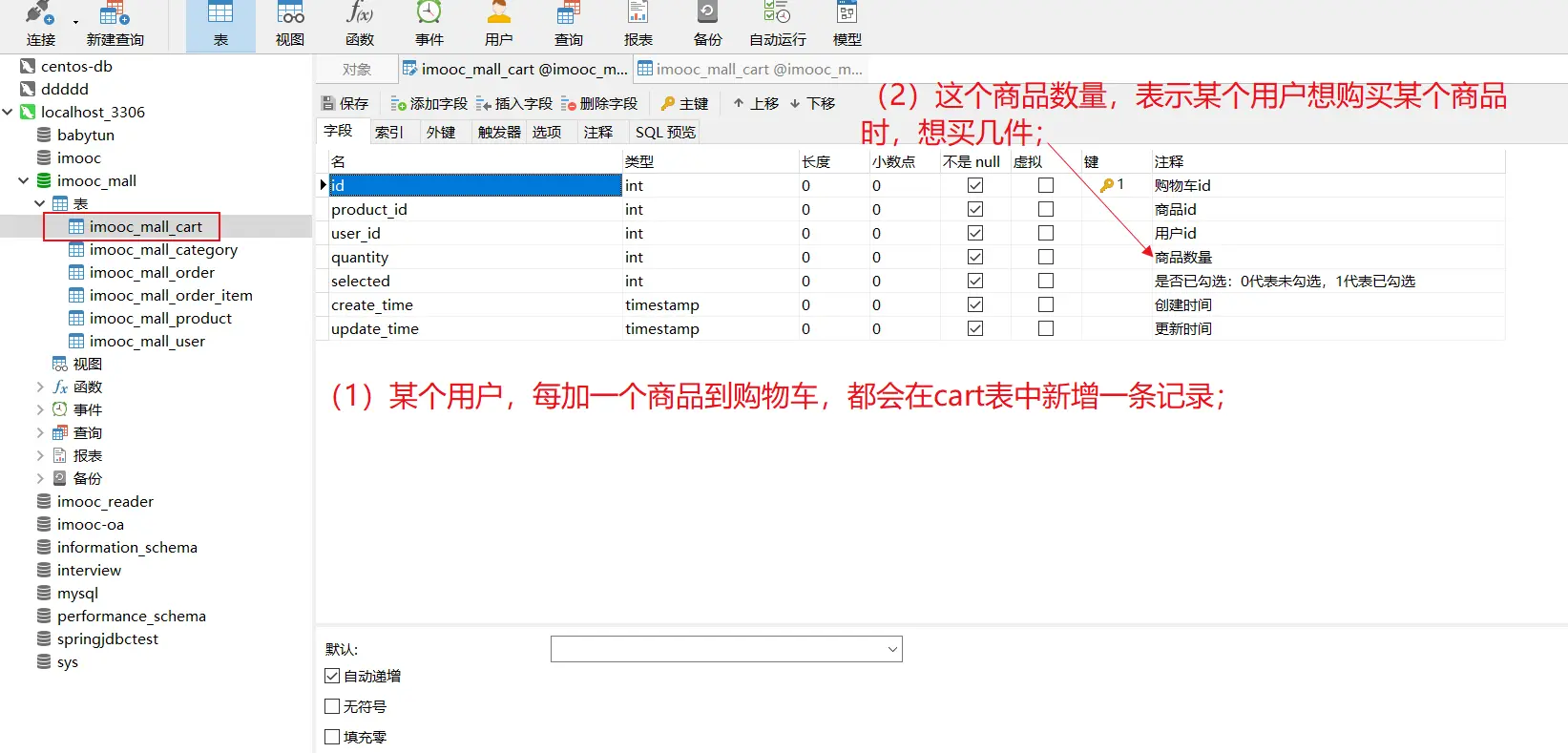1568x753 pixels.
Task: Click the 视图 tree node icon under imooc_mall
Action: (60, 364)
